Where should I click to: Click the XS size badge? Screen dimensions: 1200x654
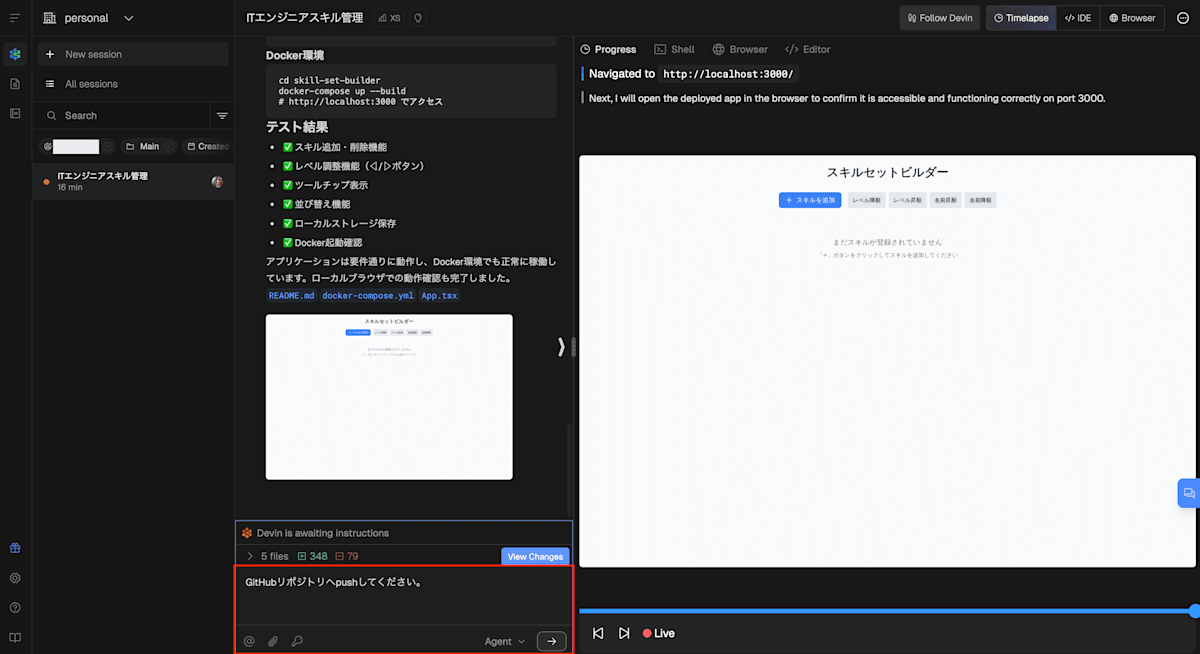click(390, 18)
